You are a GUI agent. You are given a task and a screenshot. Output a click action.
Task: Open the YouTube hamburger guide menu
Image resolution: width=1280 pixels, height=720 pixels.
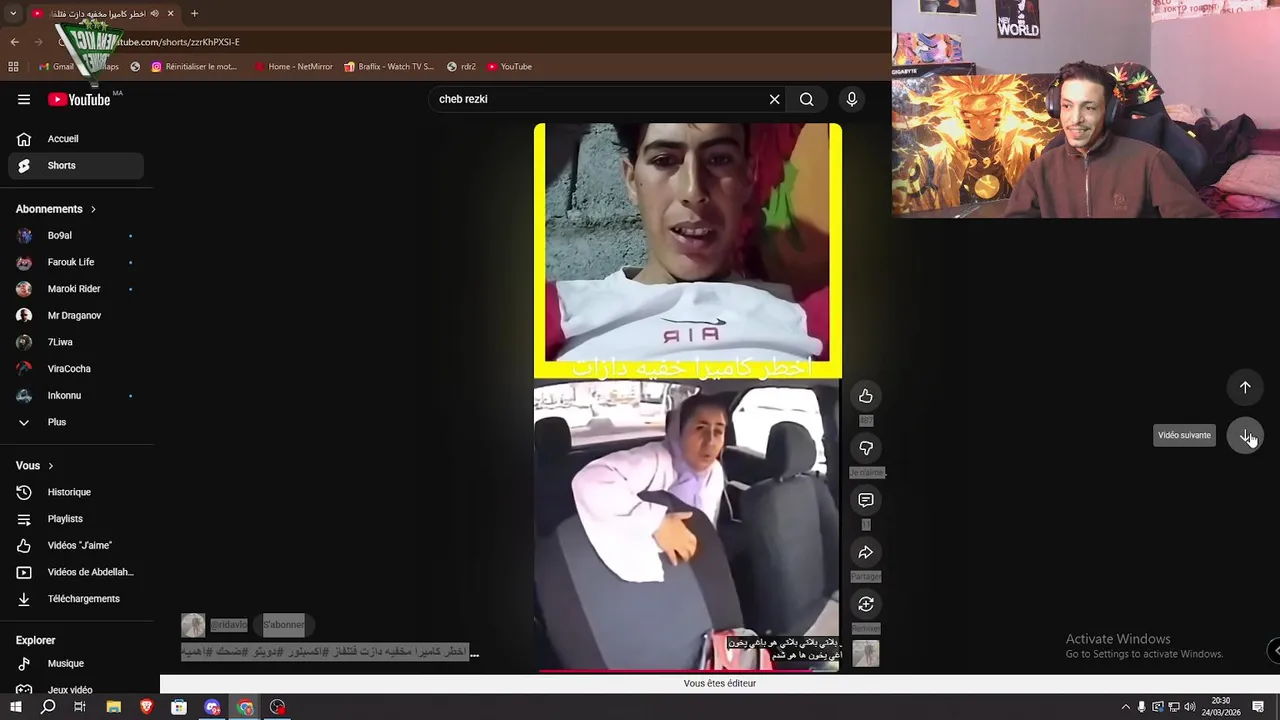coord(24,99)
